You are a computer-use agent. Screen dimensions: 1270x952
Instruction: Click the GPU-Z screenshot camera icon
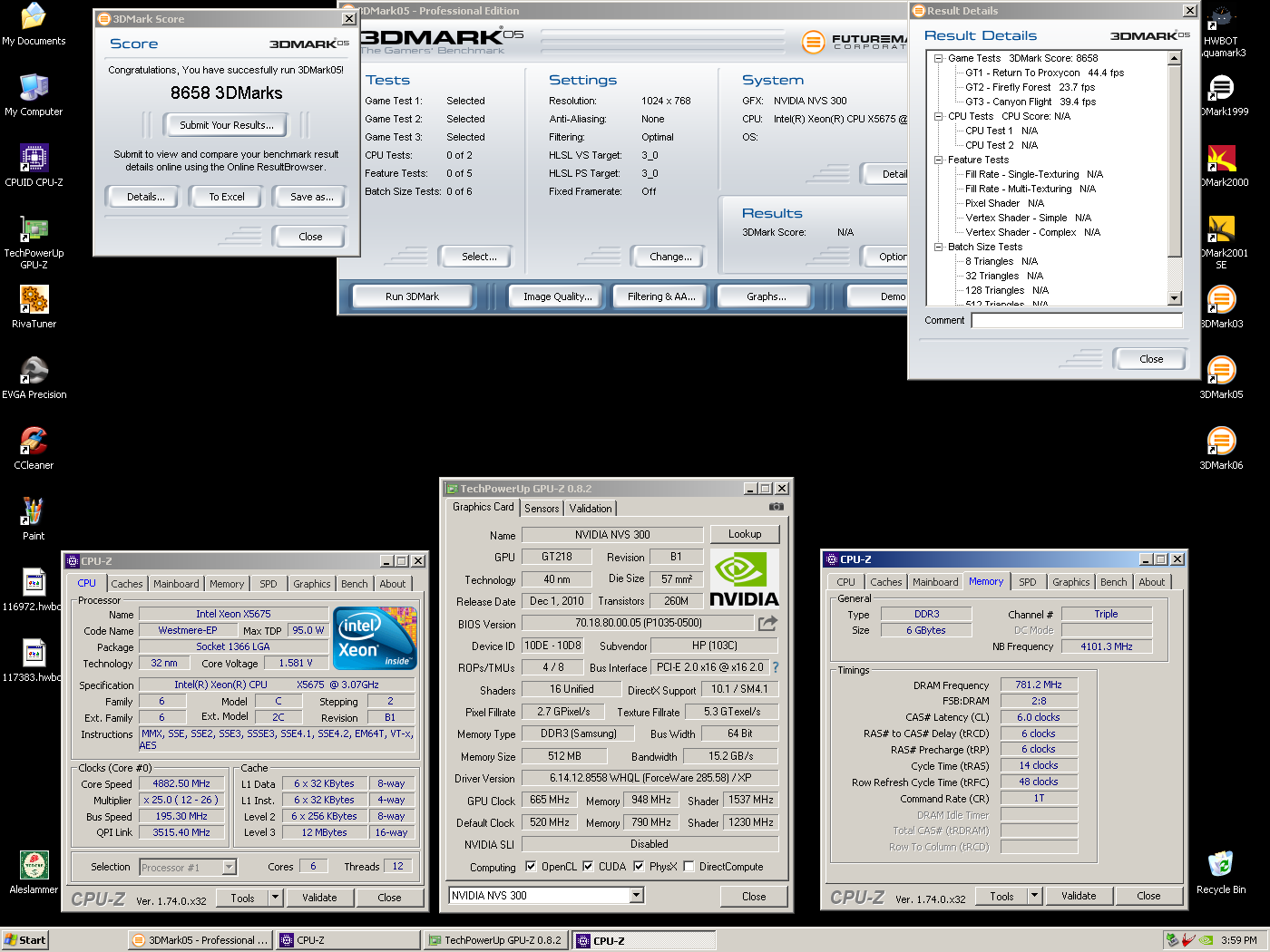pos(777,507)
